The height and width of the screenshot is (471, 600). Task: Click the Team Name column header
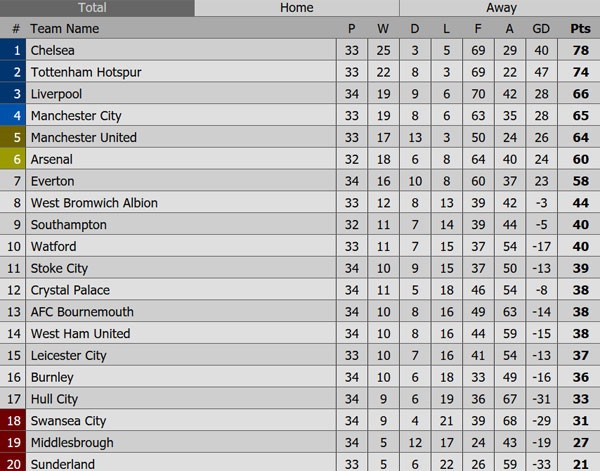coord(65,29)
